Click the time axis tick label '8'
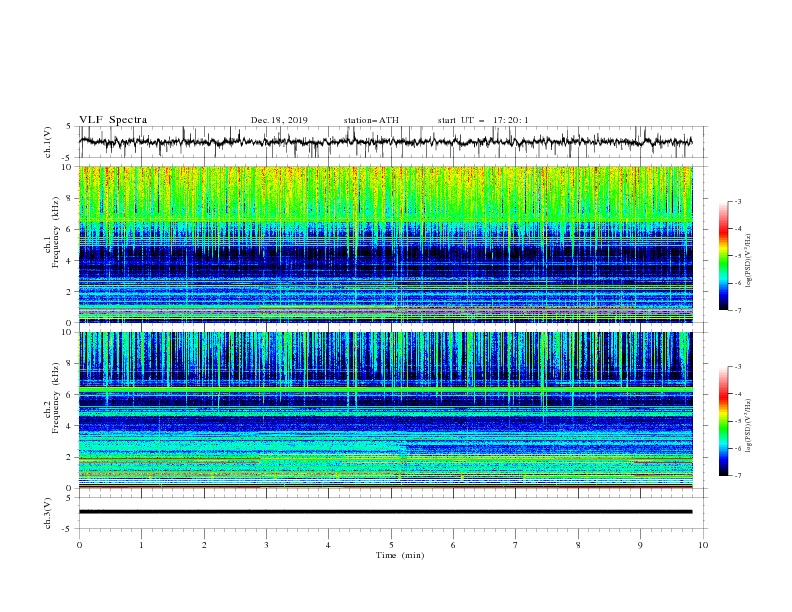The width and height of the screenshot is (792, 612). [x=578, y=545]
